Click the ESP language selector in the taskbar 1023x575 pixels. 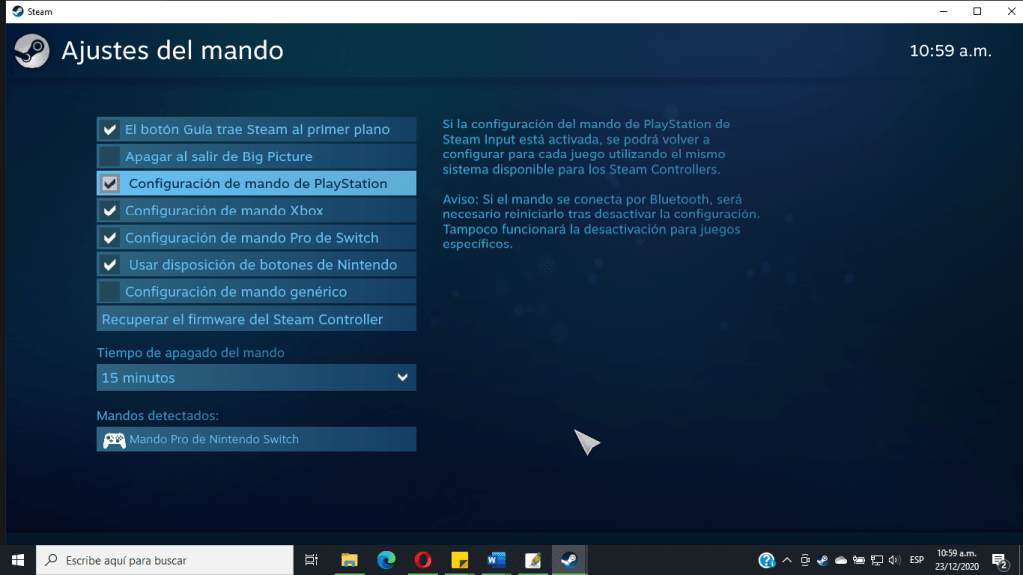[916, 560]
